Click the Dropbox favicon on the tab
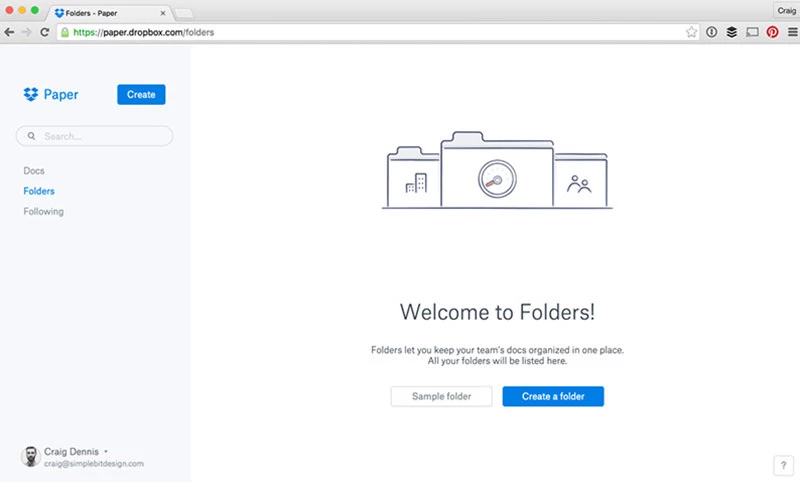The image size is (800, 482). 59,13
